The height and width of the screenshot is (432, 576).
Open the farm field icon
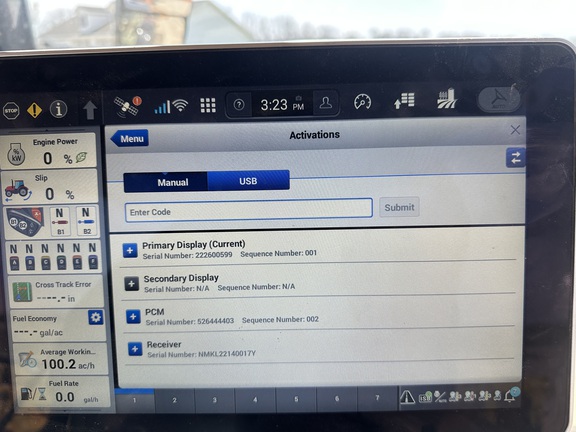pos(447,98)
